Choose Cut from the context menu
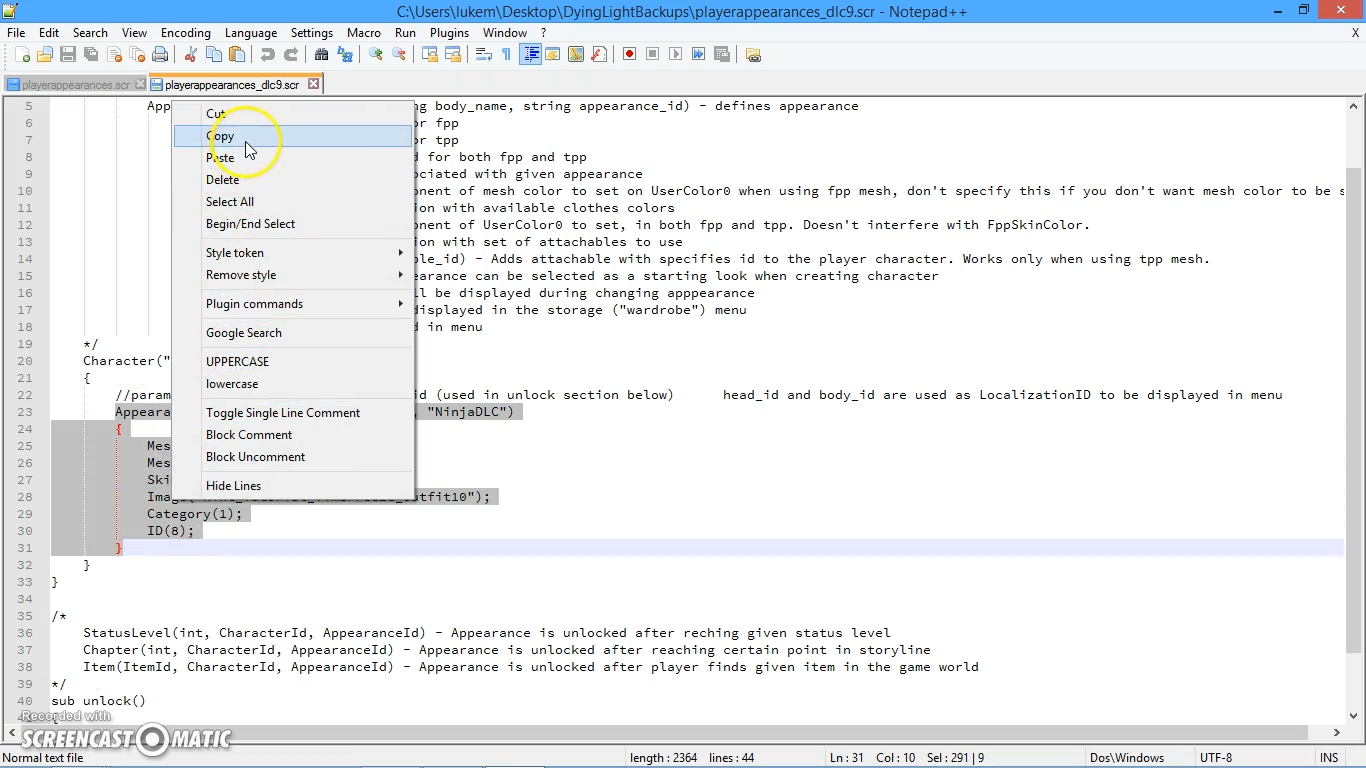The image size is (1366, 768). point(293,114)
